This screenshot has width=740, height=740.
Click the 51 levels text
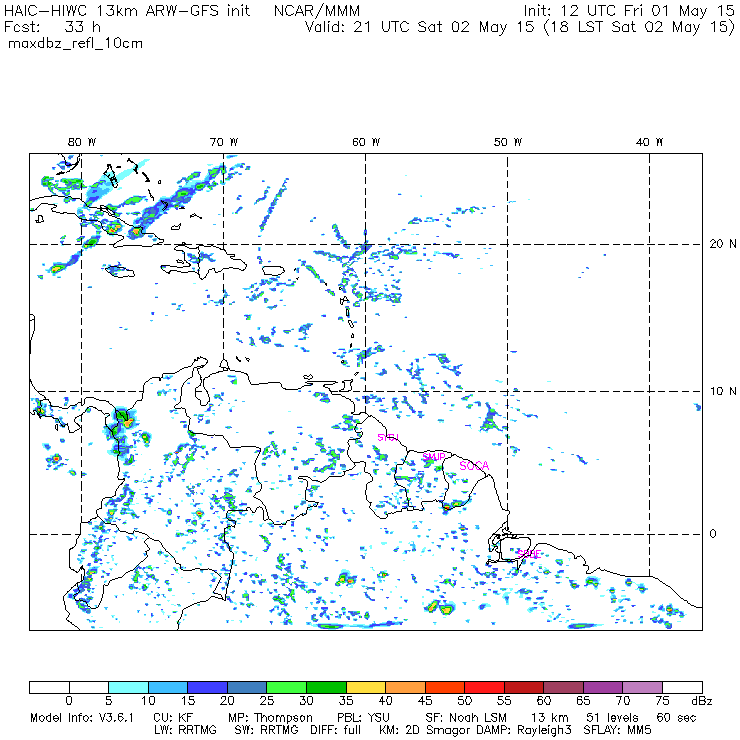pyautogui.click(x=612, y=718)
